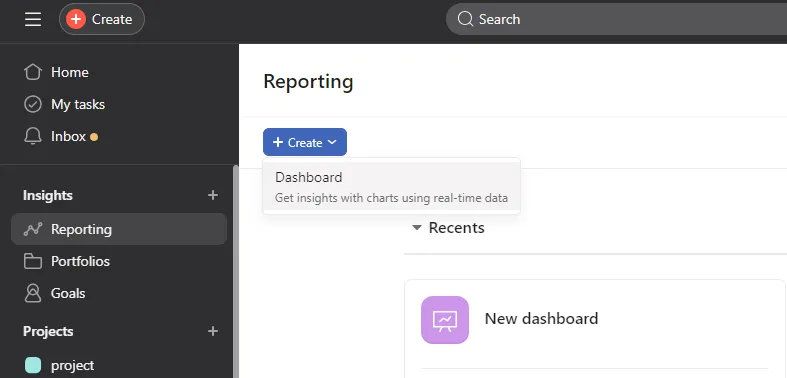
Task: Click the Inbox bell icon
Action: 33,137
